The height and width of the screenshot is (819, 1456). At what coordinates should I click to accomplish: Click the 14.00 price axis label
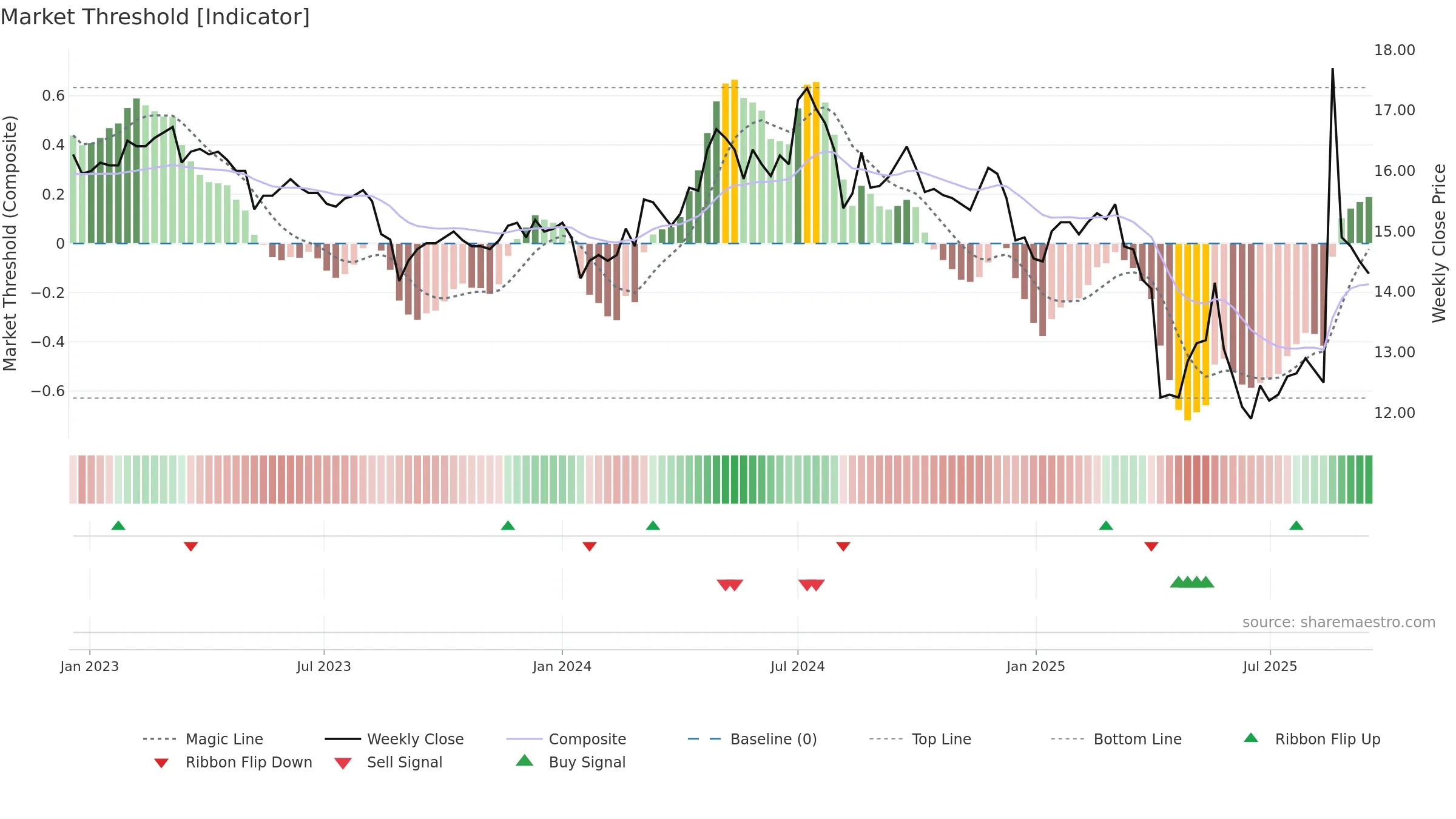point(1395,292)
